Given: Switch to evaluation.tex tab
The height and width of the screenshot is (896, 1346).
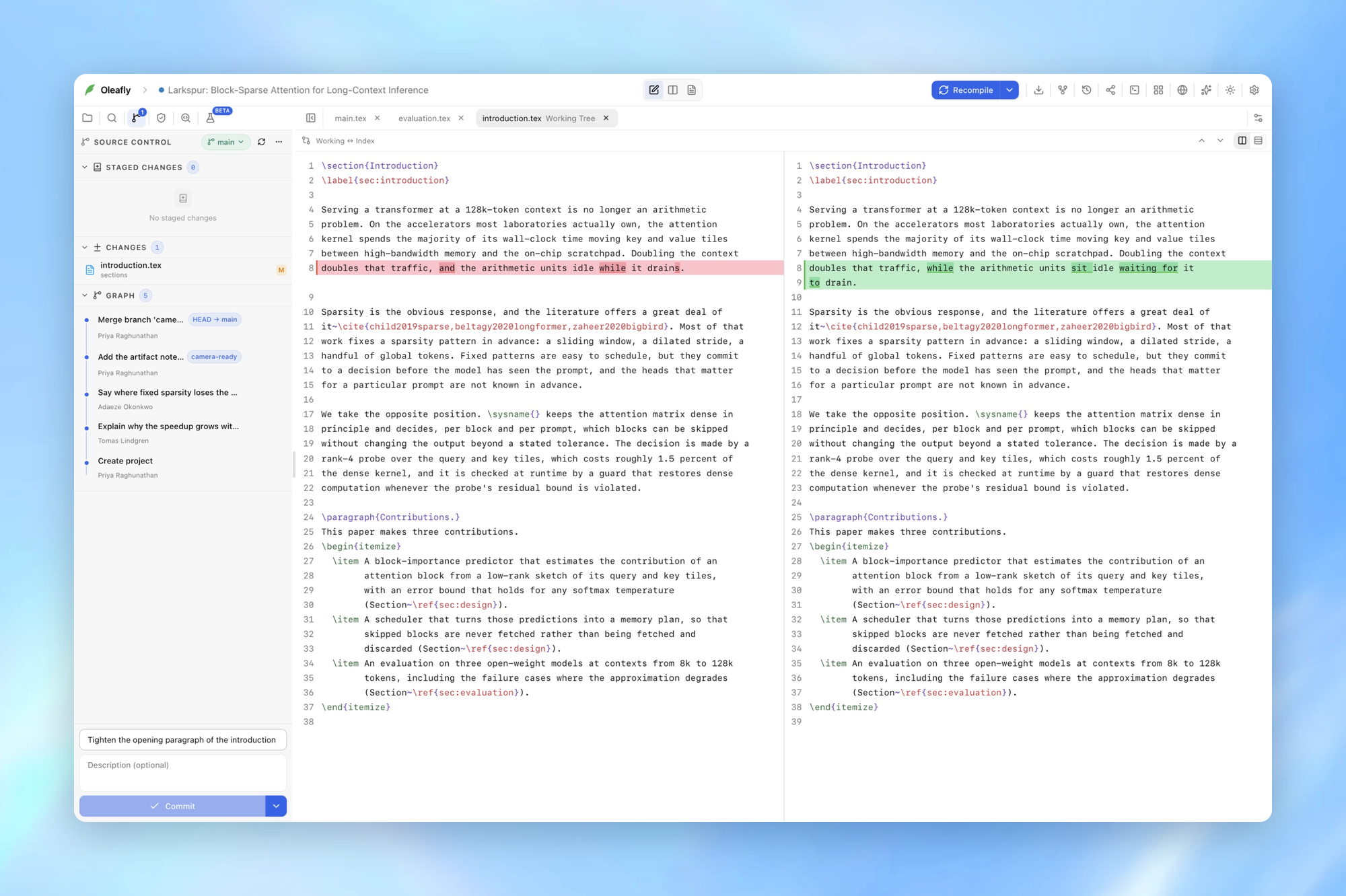Looking at the screenshot, I should [424, 118].
